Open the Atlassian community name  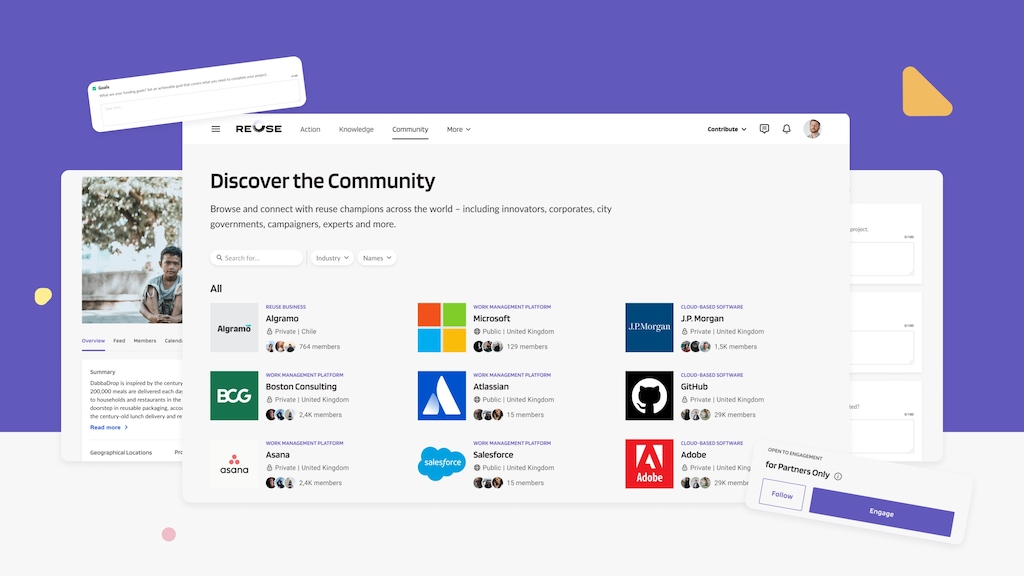(491, 387)
